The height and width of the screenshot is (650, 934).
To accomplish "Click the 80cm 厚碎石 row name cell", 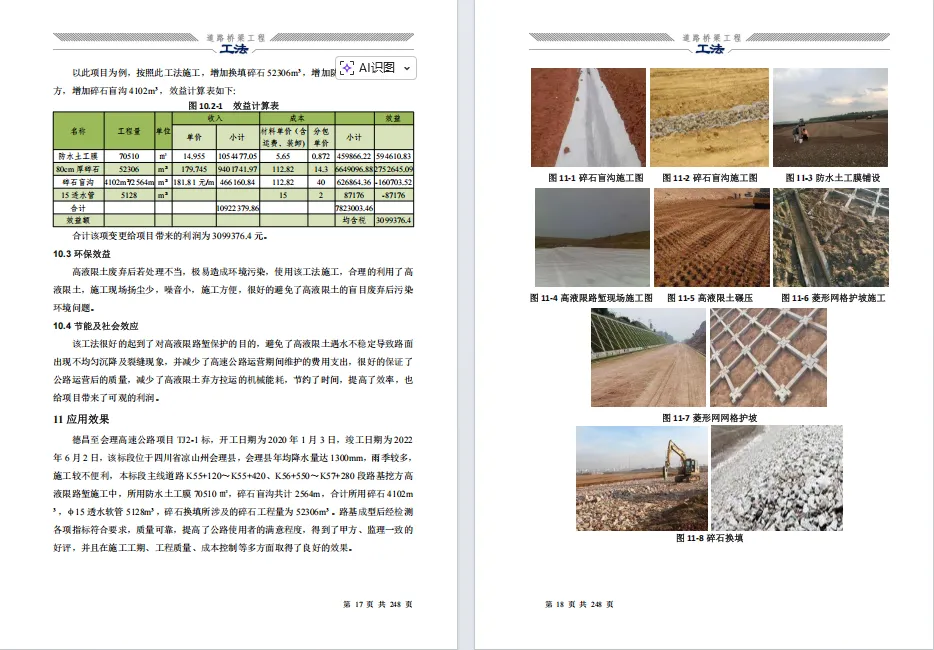I will coord(79,169).
